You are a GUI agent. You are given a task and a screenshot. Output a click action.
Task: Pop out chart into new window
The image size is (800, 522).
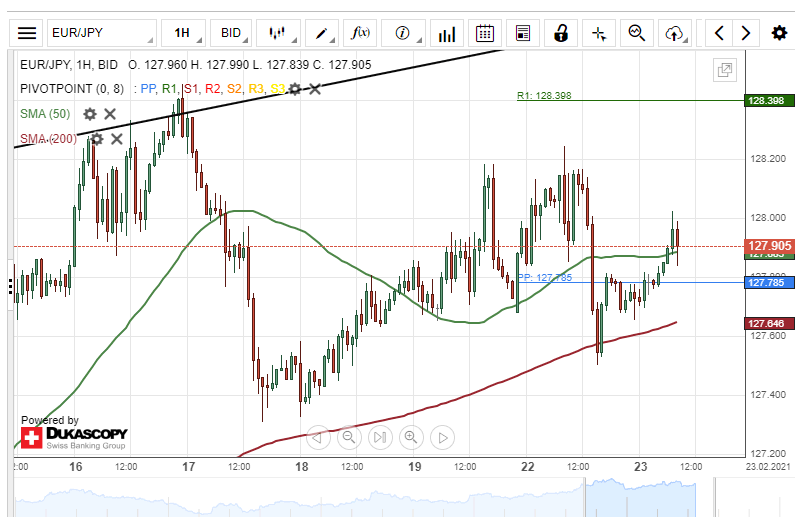(x=725, y=70)
